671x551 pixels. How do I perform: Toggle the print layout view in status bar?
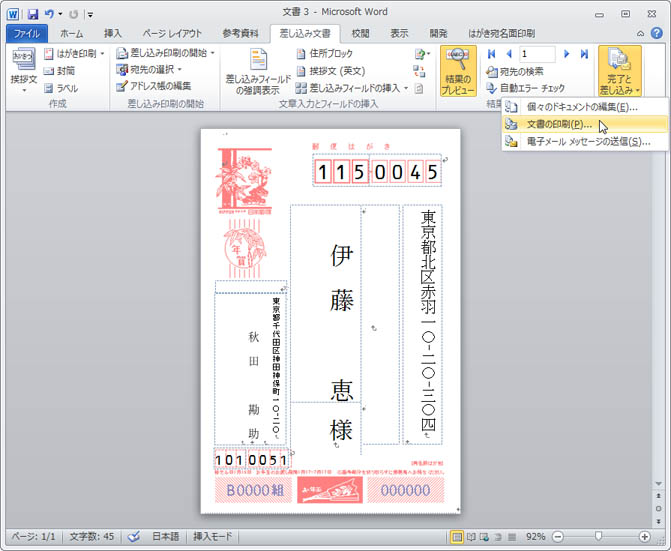pos(457,537)
